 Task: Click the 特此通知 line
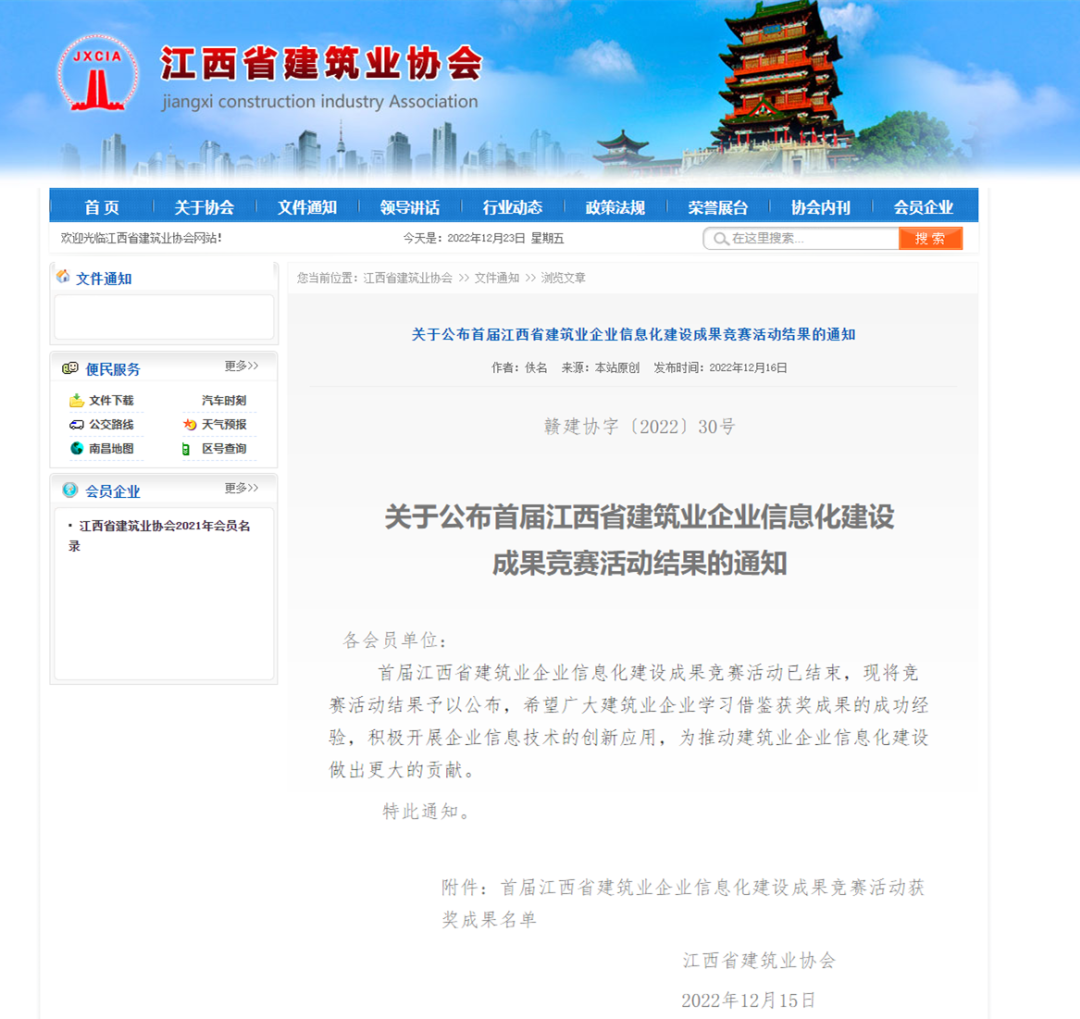pos(426,812)
